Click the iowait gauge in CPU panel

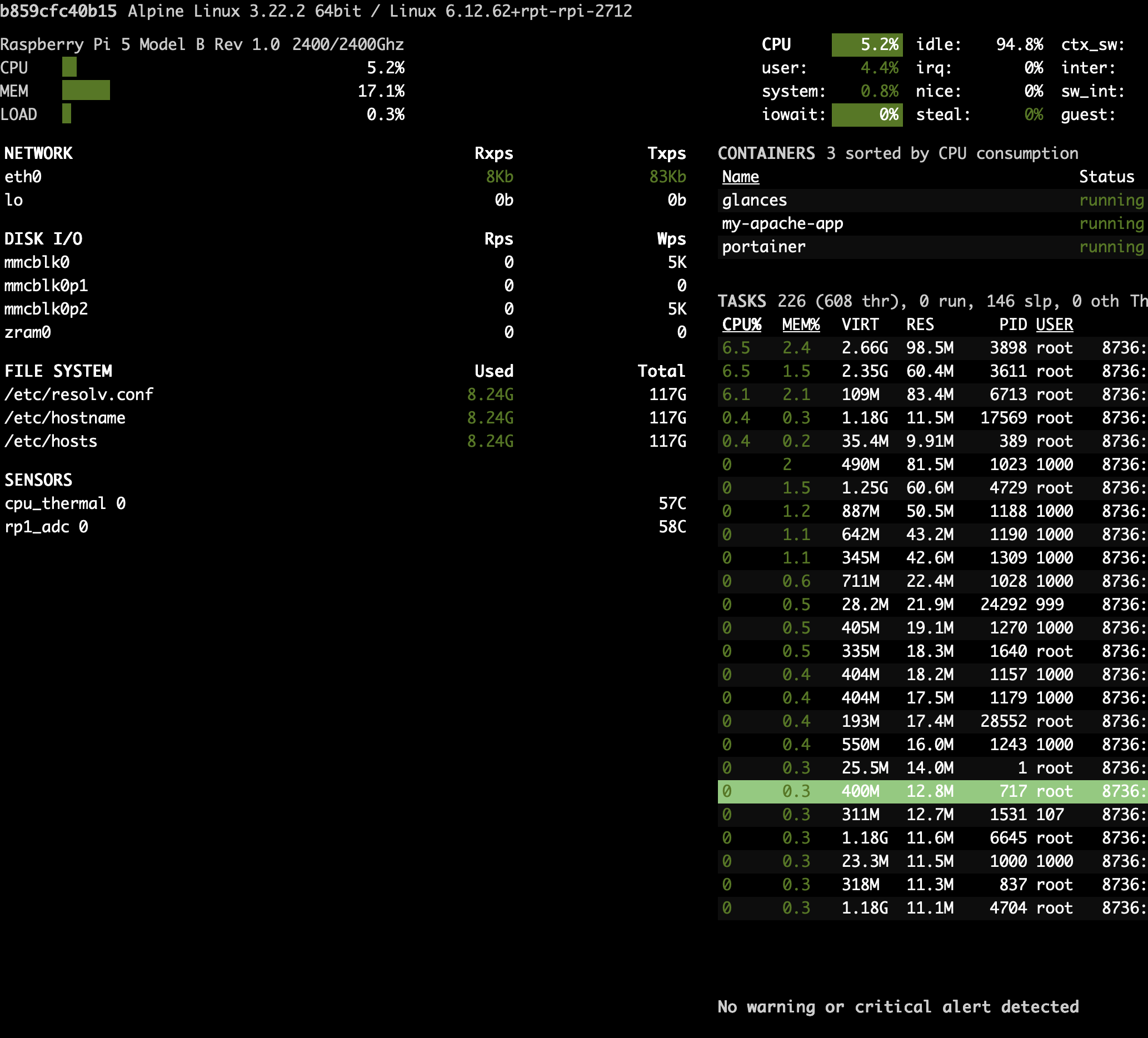(x=867, y=114)
